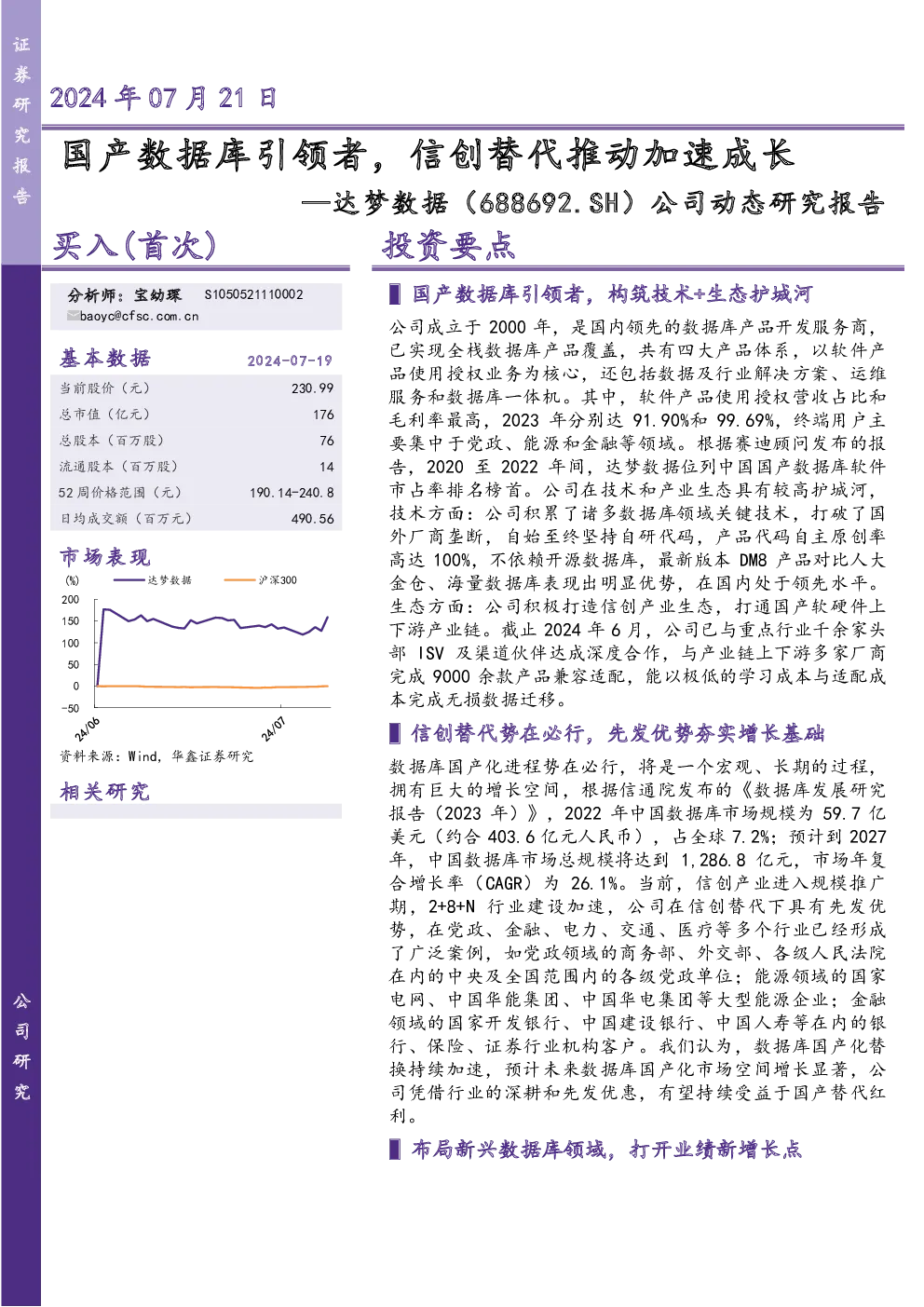Click the 投资要点 section heading
This screenshot has width=924, height=1307.
(449, 245)
